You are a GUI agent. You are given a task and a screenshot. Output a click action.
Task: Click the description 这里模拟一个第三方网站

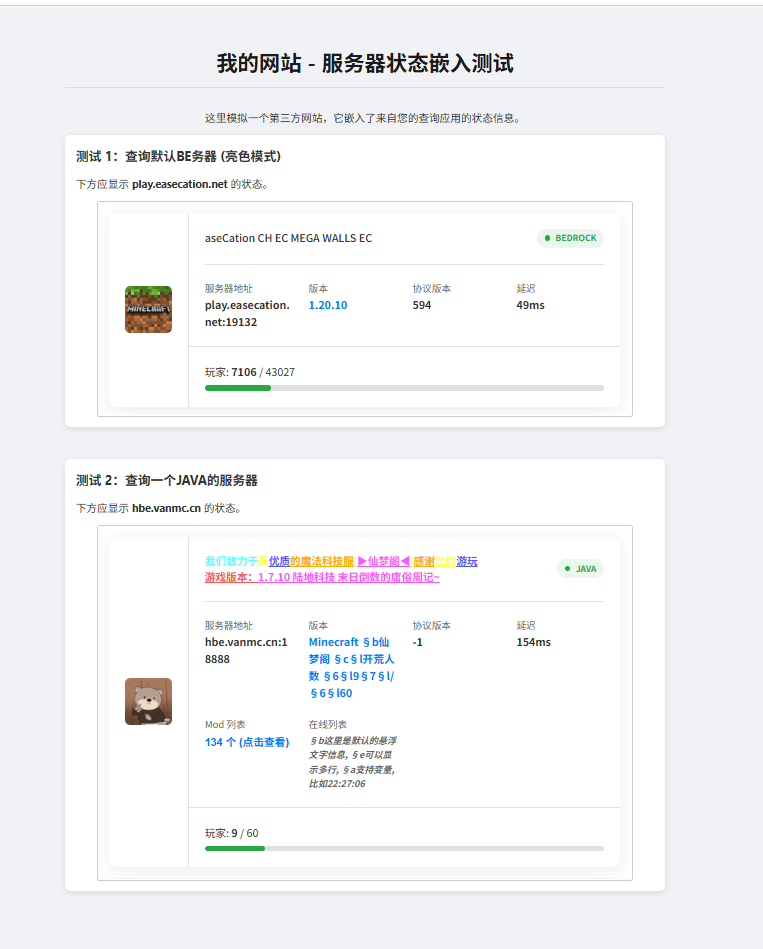(364, 118)
